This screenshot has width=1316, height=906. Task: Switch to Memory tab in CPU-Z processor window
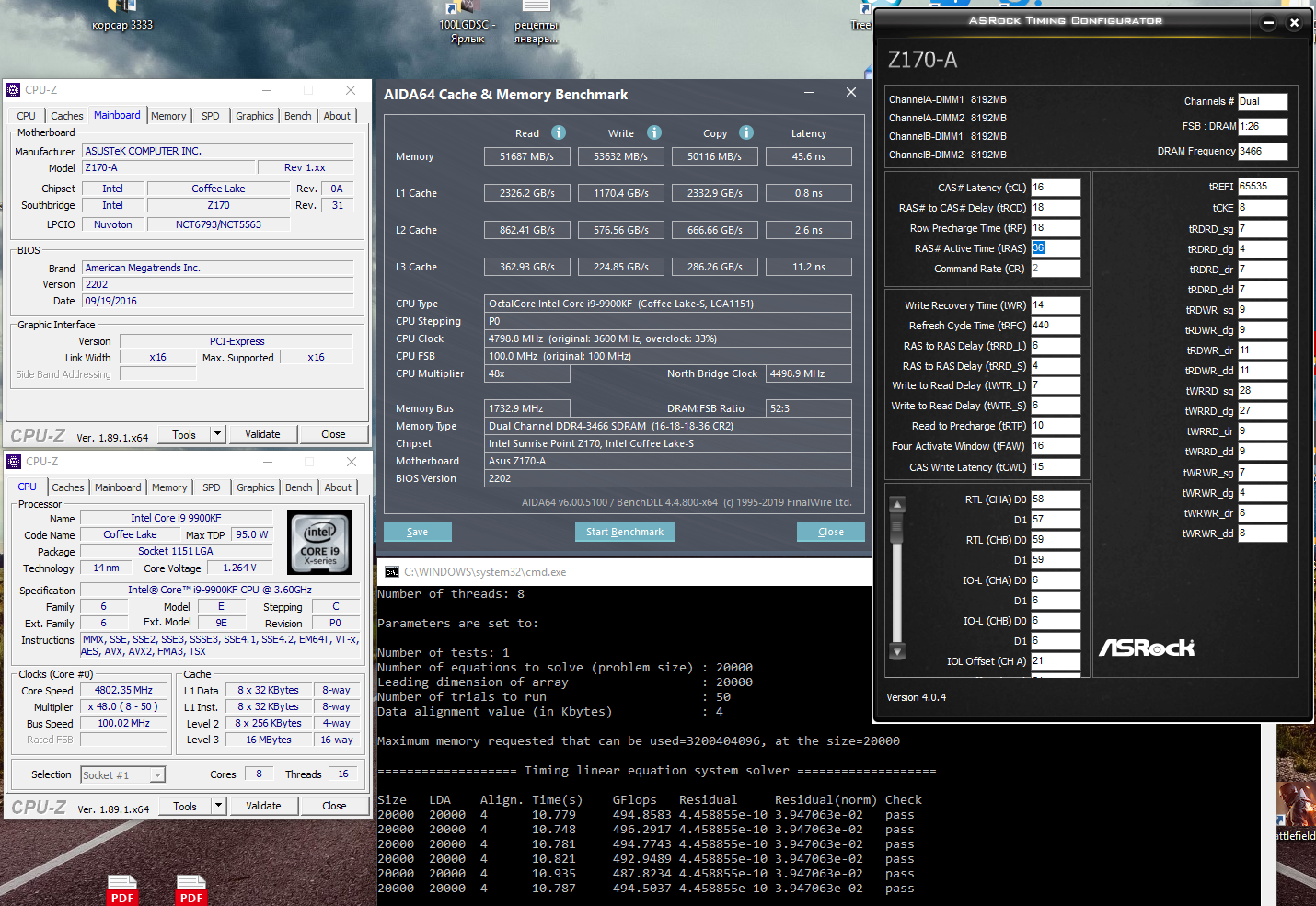(169, 487)
